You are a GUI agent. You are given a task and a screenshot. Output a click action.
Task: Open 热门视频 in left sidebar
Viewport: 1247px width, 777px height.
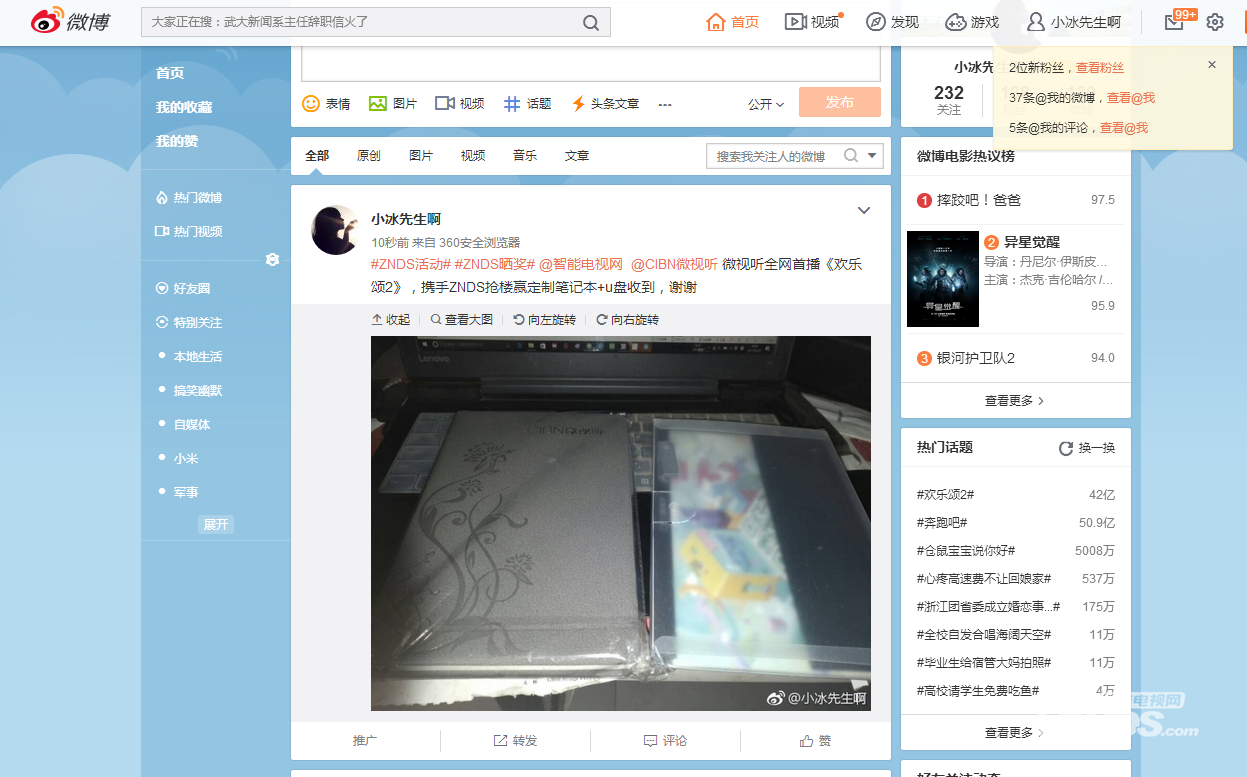pyautogui.click(x=189, y=232)
